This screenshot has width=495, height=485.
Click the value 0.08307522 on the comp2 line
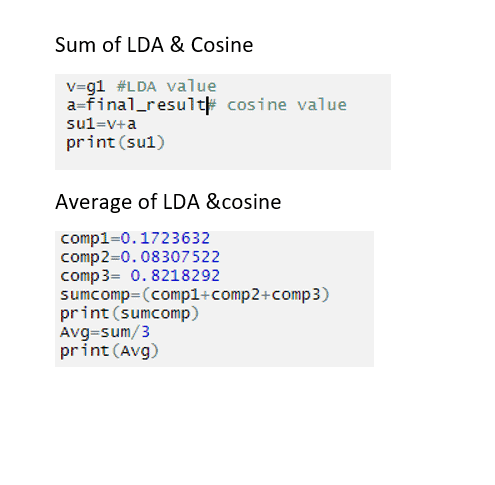(170, 257)
